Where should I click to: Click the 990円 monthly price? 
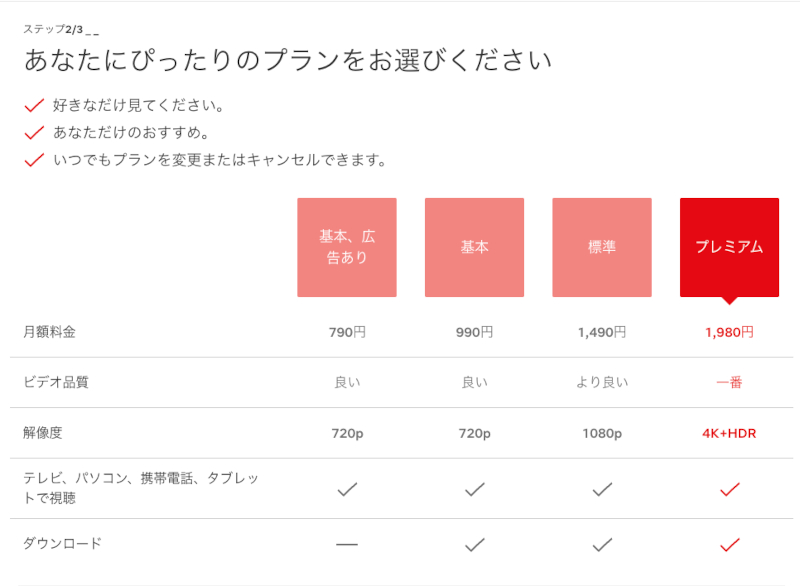474,333
